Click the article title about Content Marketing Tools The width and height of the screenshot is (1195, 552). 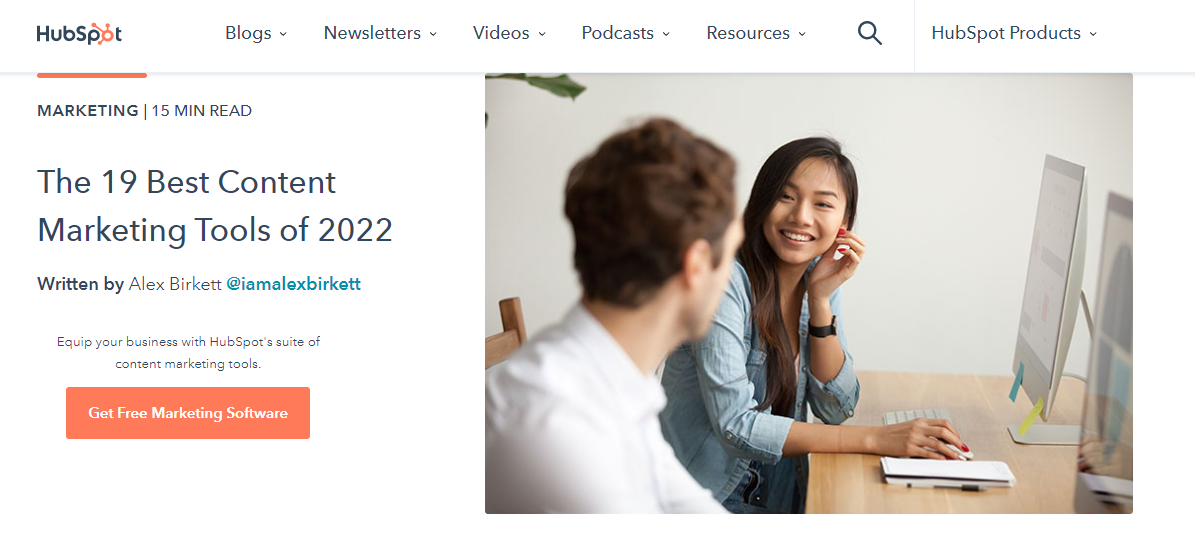pos(215,206)
